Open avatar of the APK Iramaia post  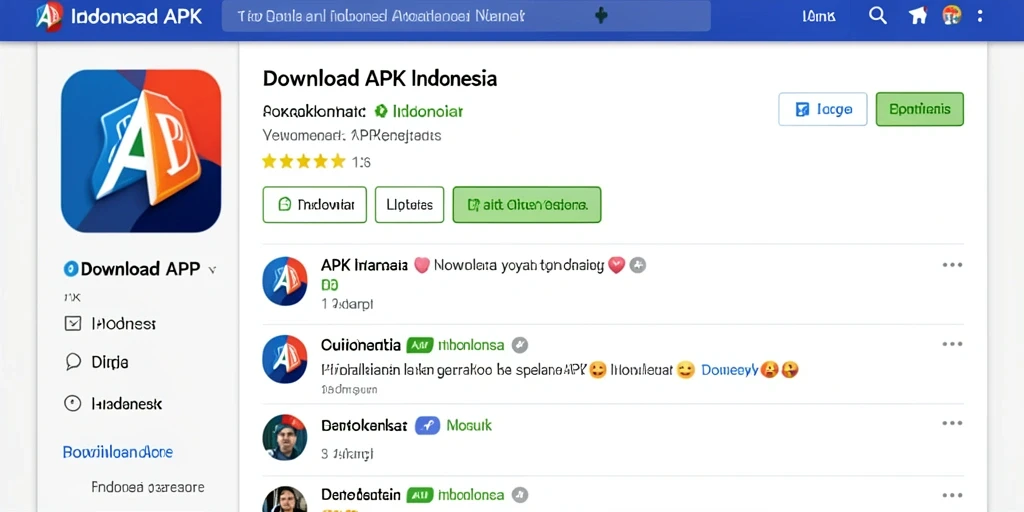pyautogui.click(x=285, y=281)
